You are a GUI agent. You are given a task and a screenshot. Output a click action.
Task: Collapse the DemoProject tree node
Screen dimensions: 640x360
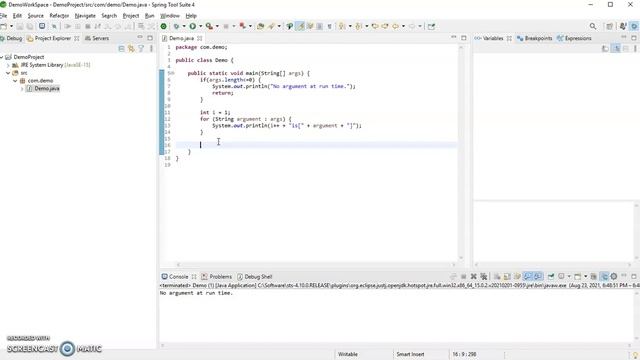(2, 57)
